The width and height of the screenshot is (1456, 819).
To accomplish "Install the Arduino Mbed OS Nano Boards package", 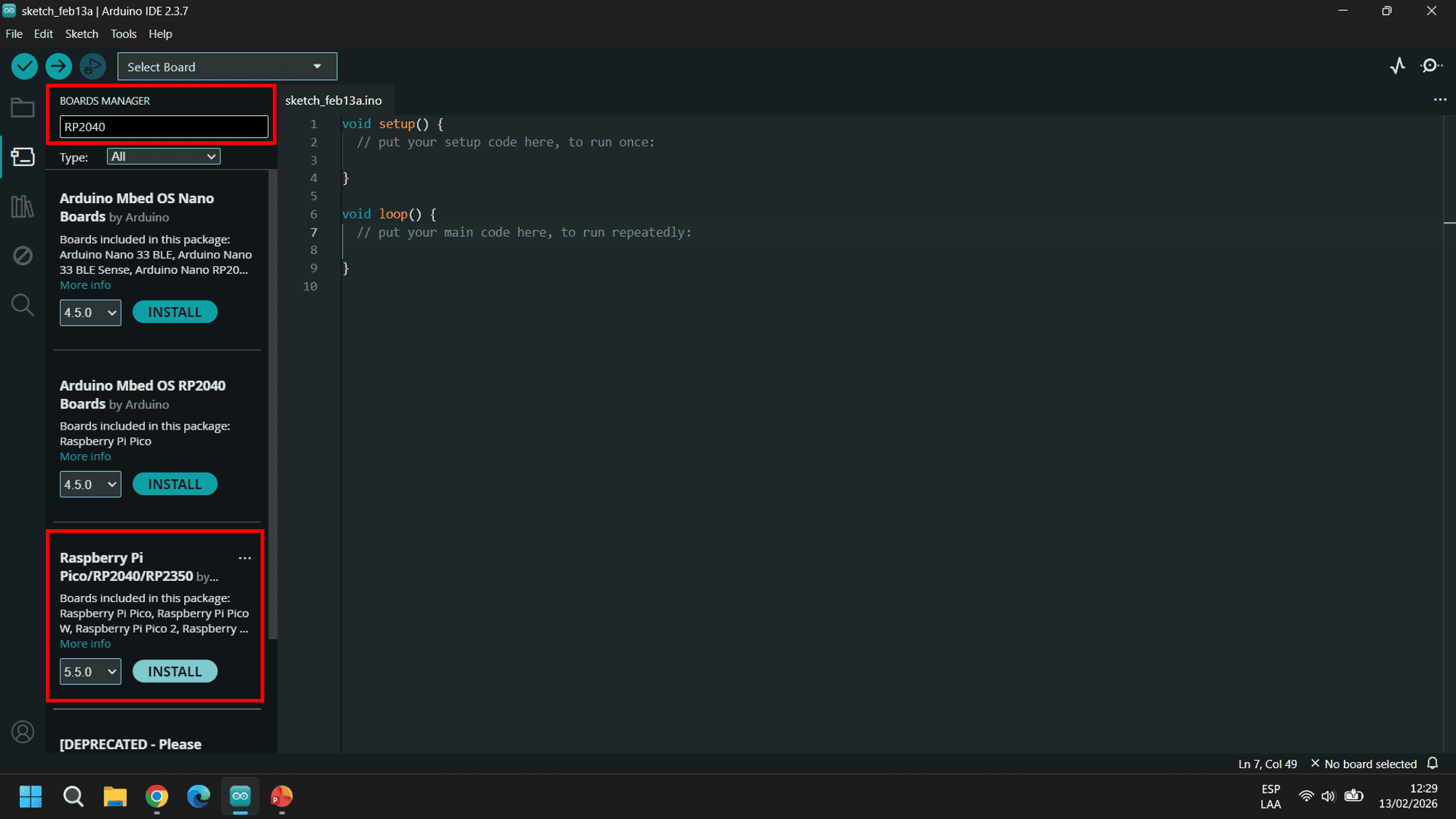I will (175, 312).
